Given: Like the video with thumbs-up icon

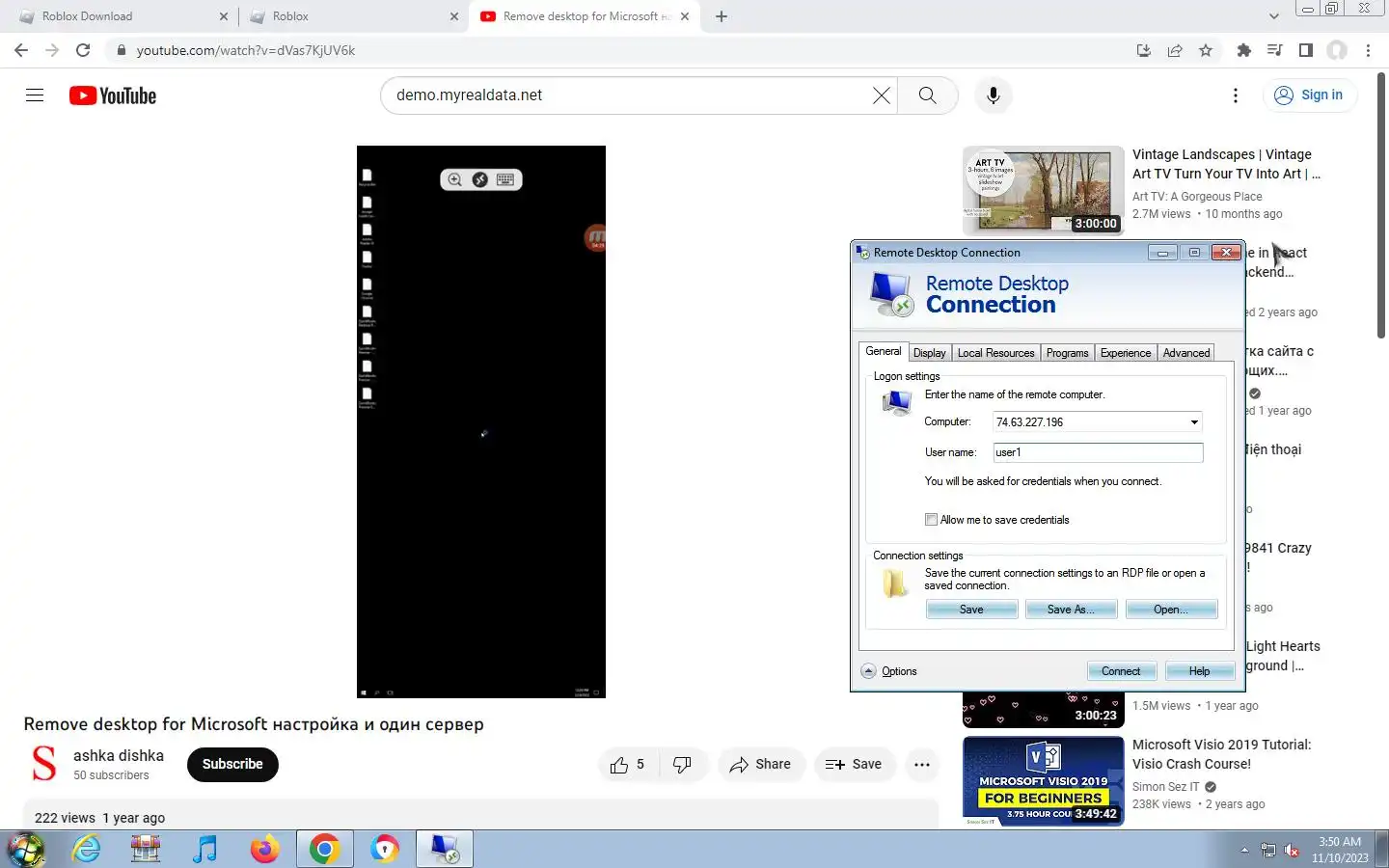Looking at the screenshot, I should (628, 764).
